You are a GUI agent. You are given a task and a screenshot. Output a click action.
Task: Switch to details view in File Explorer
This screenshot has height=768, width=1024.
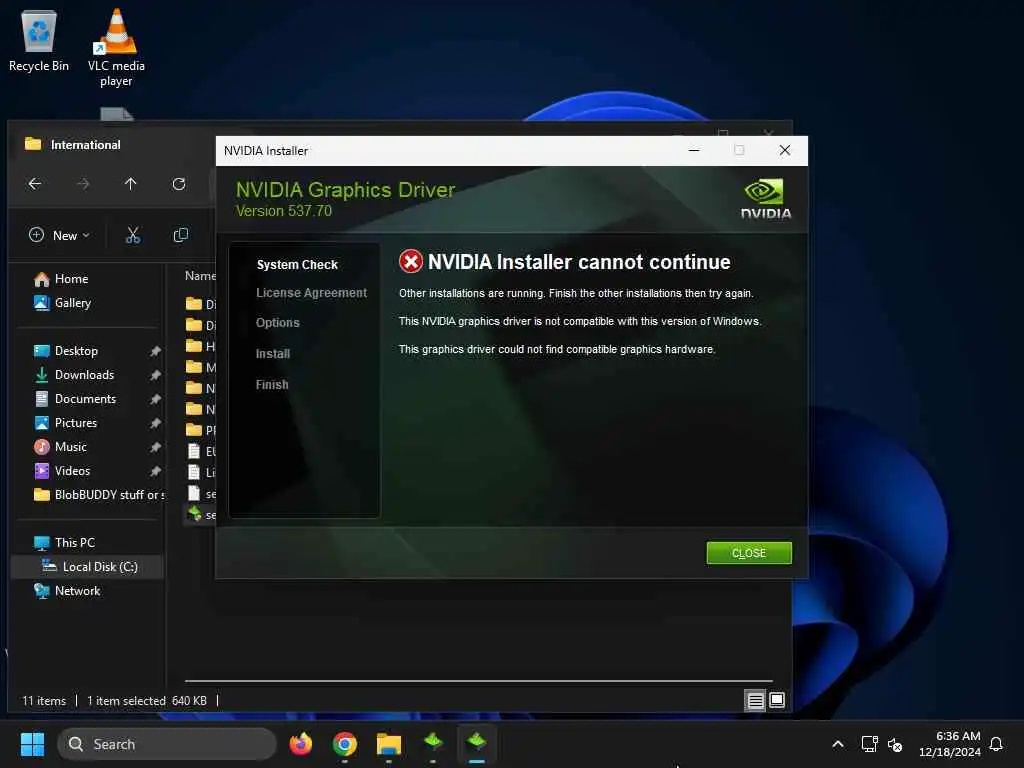click(755, 701)
